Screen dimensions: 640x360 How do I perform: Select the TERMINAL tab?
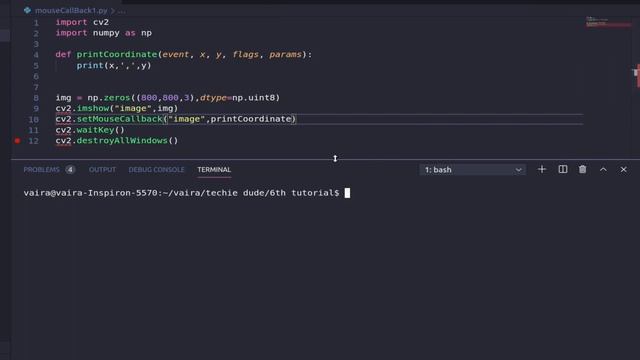pos(214,169)
